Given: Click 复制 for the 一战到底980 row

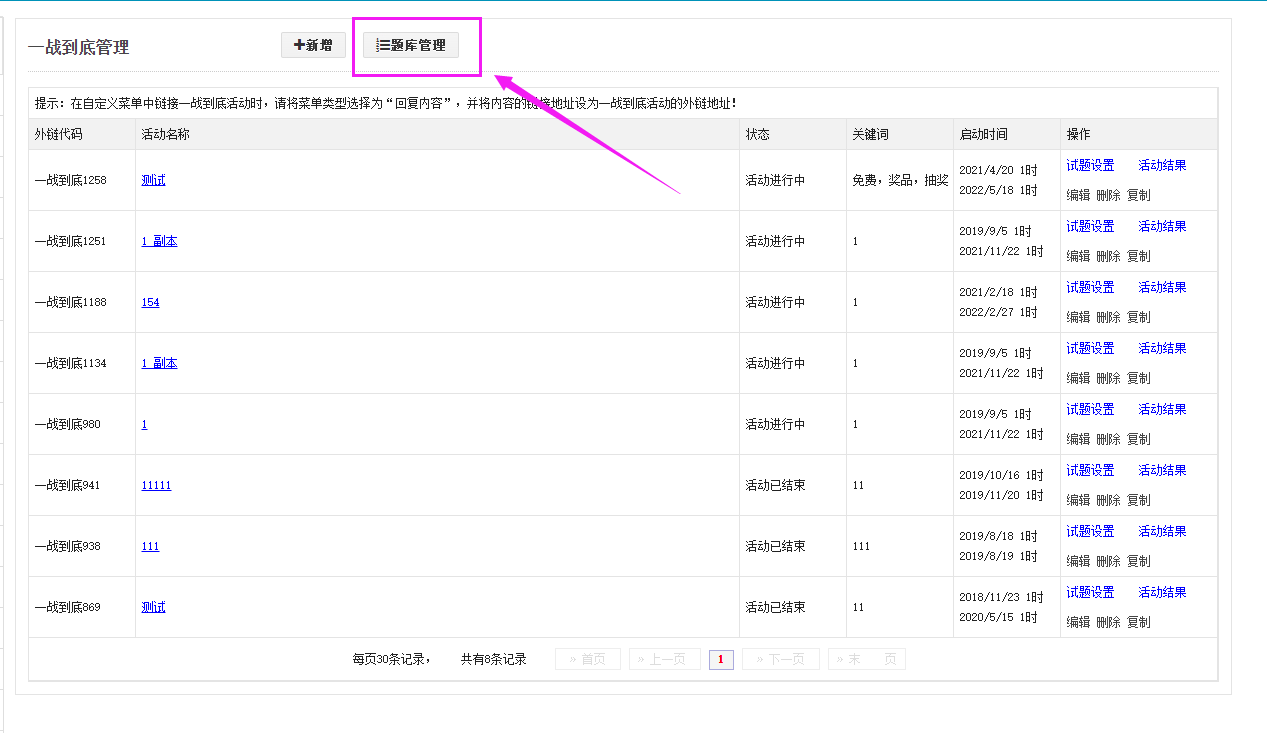Looking at the screenshot, I should click(1139, 439).
